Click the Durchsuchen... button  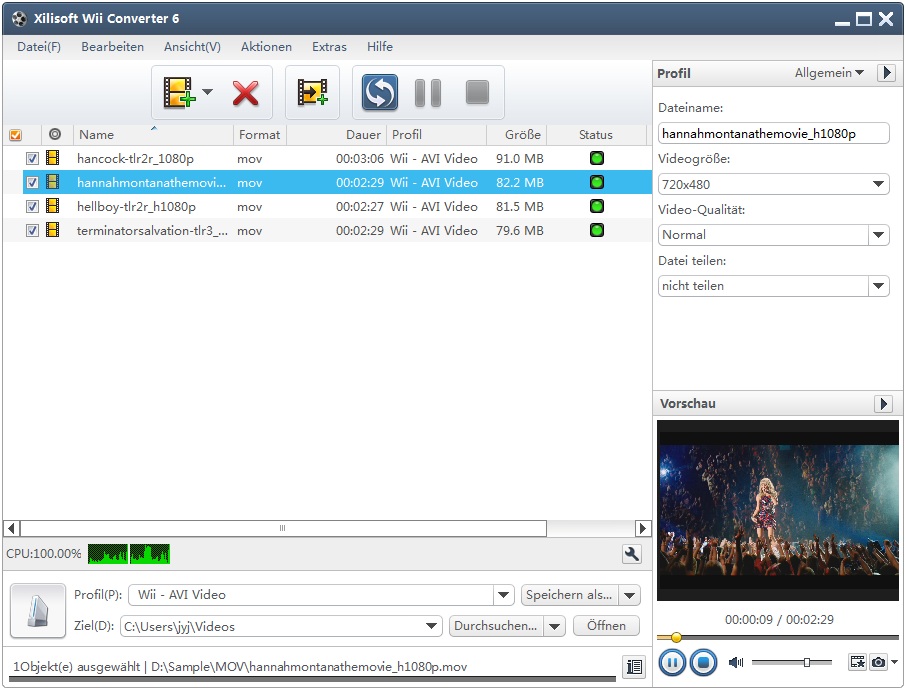tap(496, 626)
